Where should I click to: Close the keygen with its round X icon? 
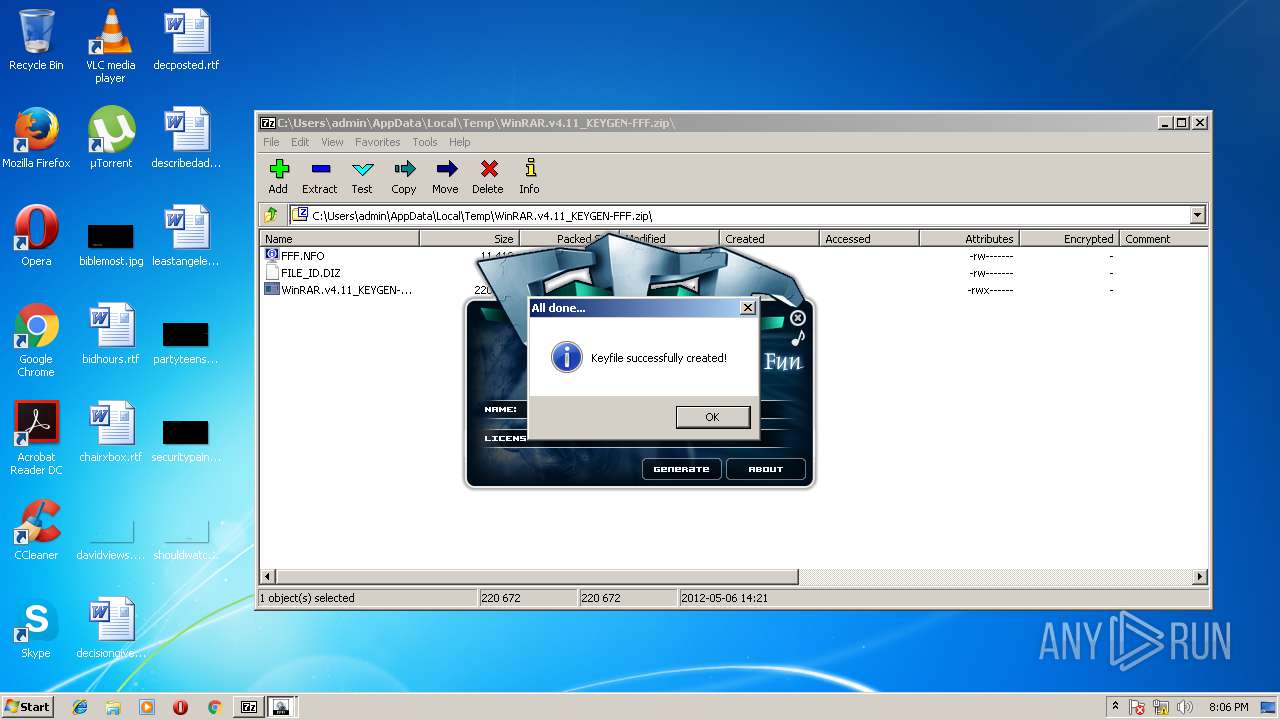point(797,318)
